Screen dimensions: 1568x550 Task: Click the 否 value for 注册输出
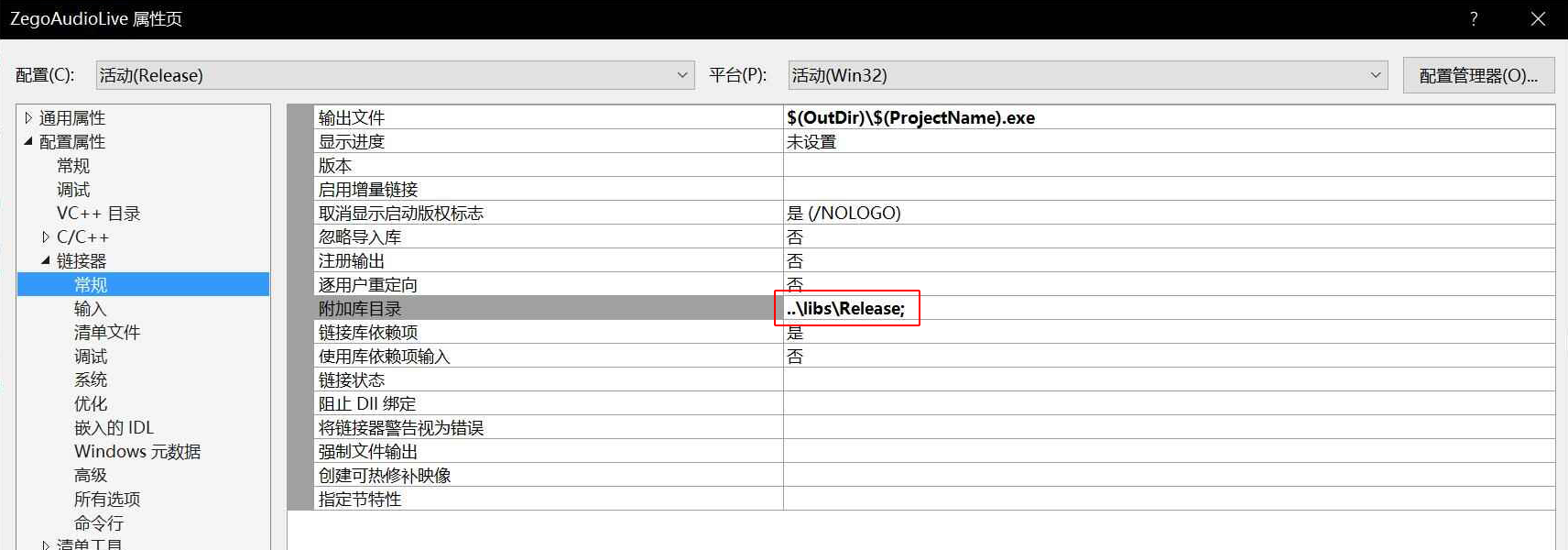pyautogui.click(x=795, y=260)
